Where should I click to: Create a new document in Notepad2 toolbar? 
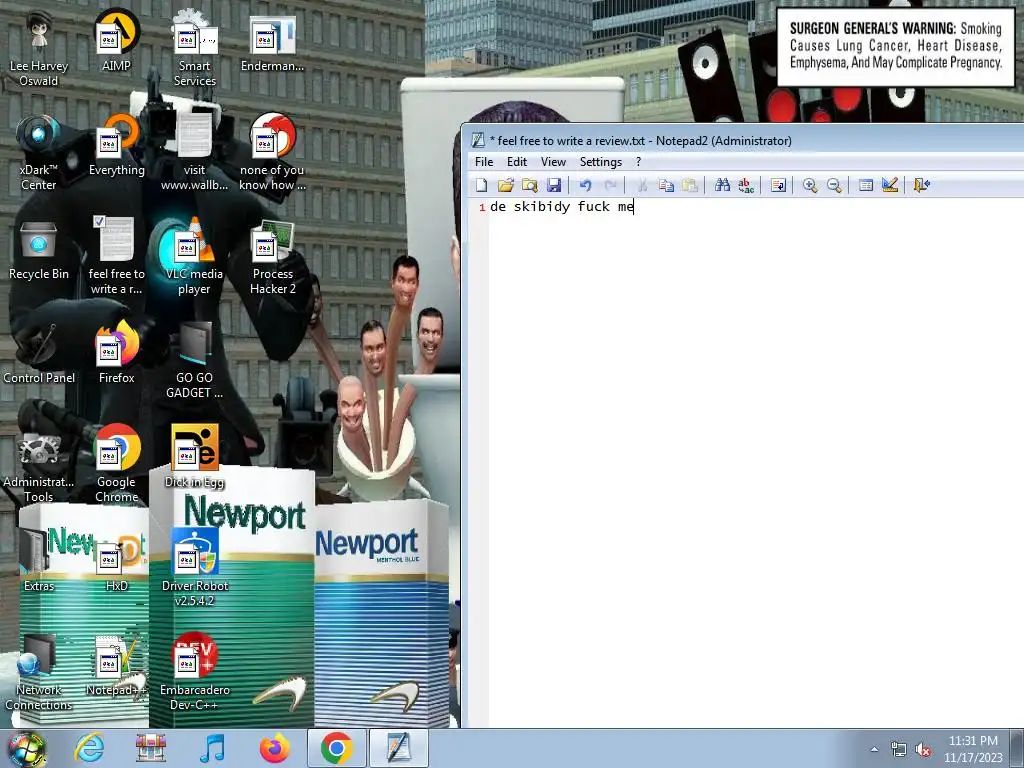481,185
